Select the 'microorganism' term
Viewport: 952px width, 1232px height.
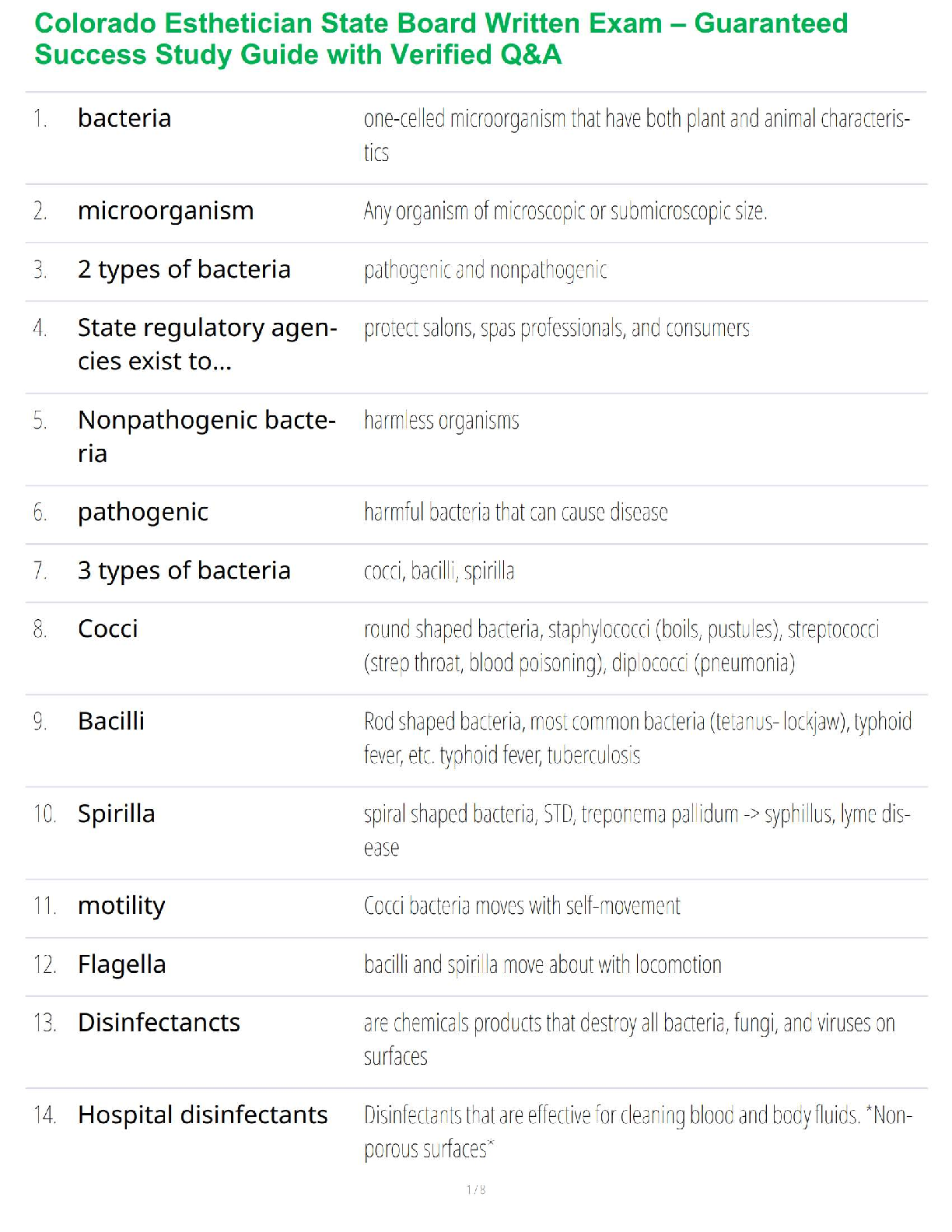pyautogui.click(x=166, y=211)
